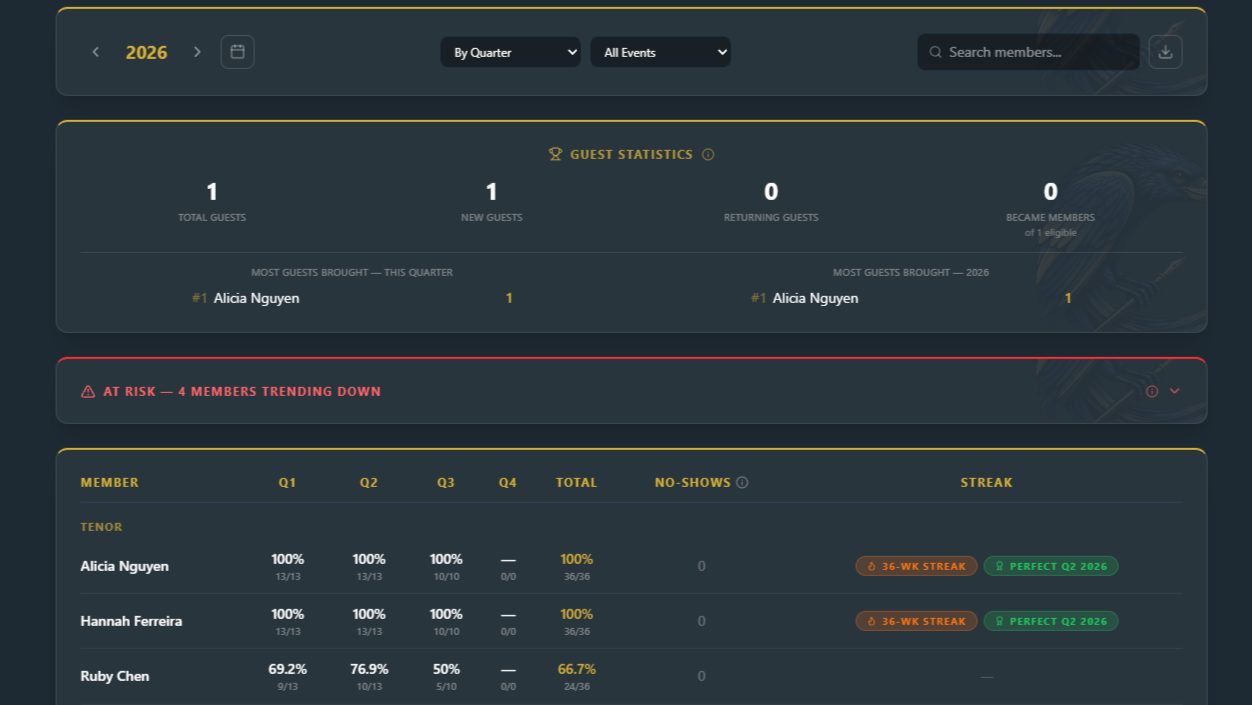
Task: Click the At Risk info icon
Action: pyautogui.click(x=1152, y=391)
